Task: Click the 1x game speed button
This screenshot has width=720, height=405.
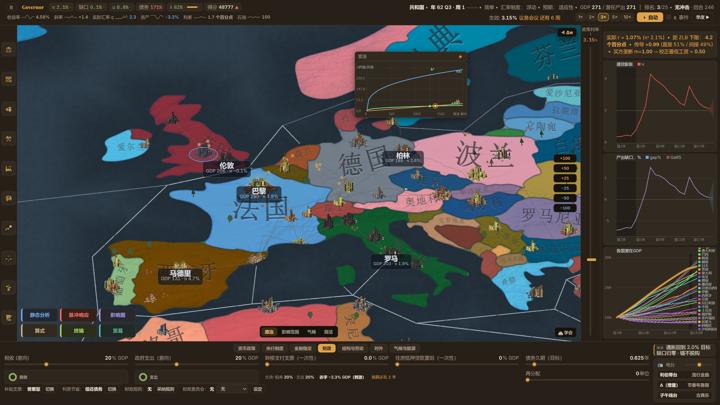Action: [581, 17]
